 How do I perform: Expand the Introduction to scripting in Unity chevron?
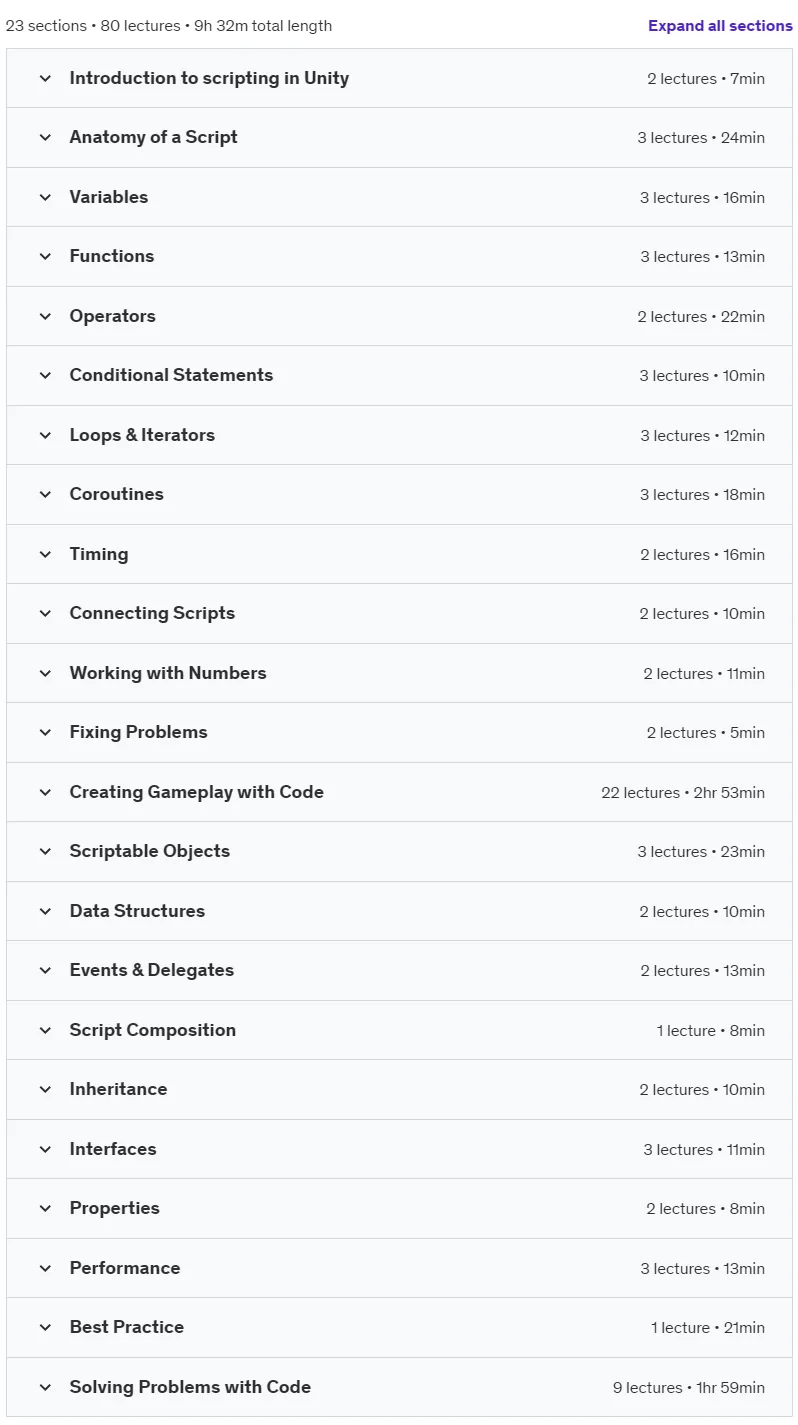[45, 78]
